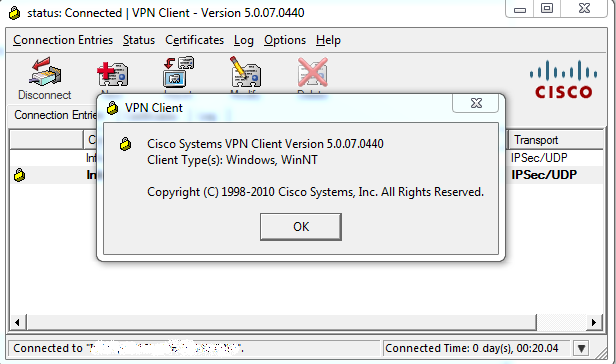This screenshot has height=364, width=616.
Task: Click the bold IPSec/UDP transport cell
Action: click(x=544, y=175)
